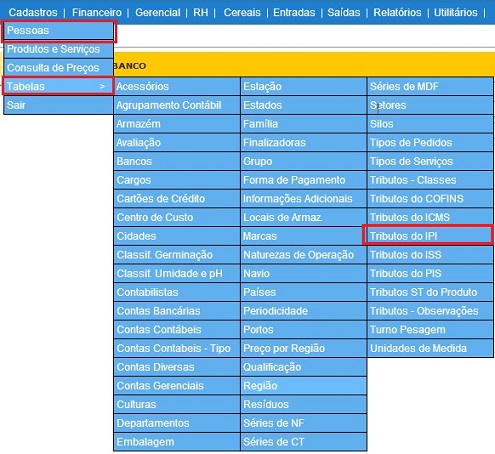Select Bancos table entry
The width and height of the screenshot is (495, 454).
pos(177,161)
